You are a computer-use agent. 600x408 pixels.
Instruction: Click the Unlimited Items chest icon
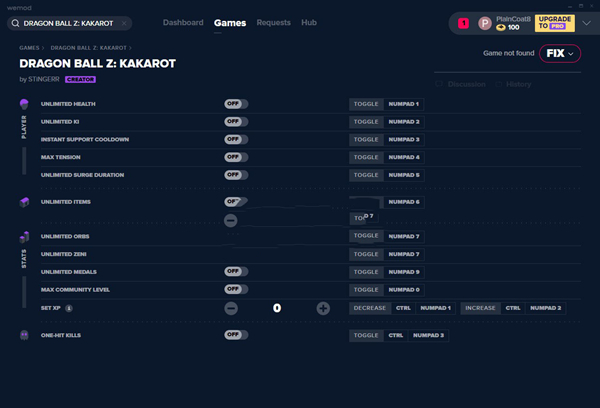coord(24,202)
